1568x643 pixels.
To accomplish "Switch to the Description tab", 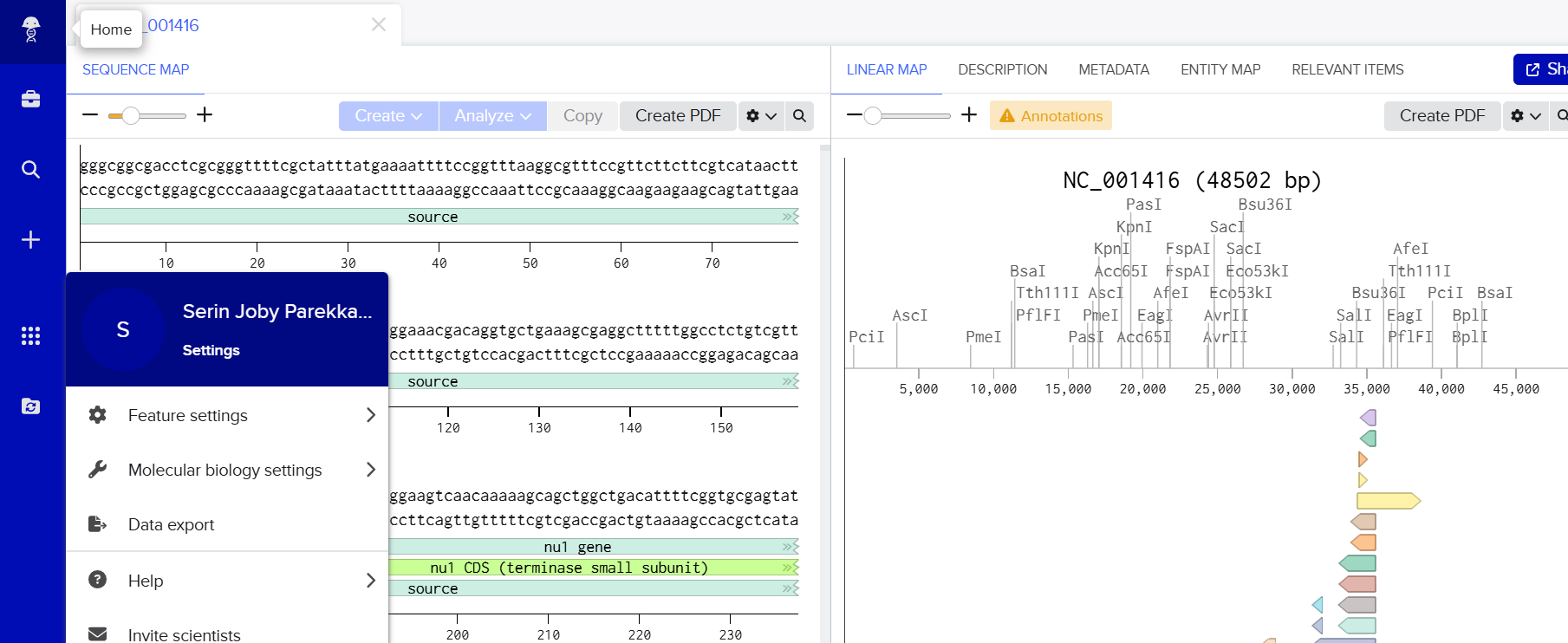I will pos(1002,69).
